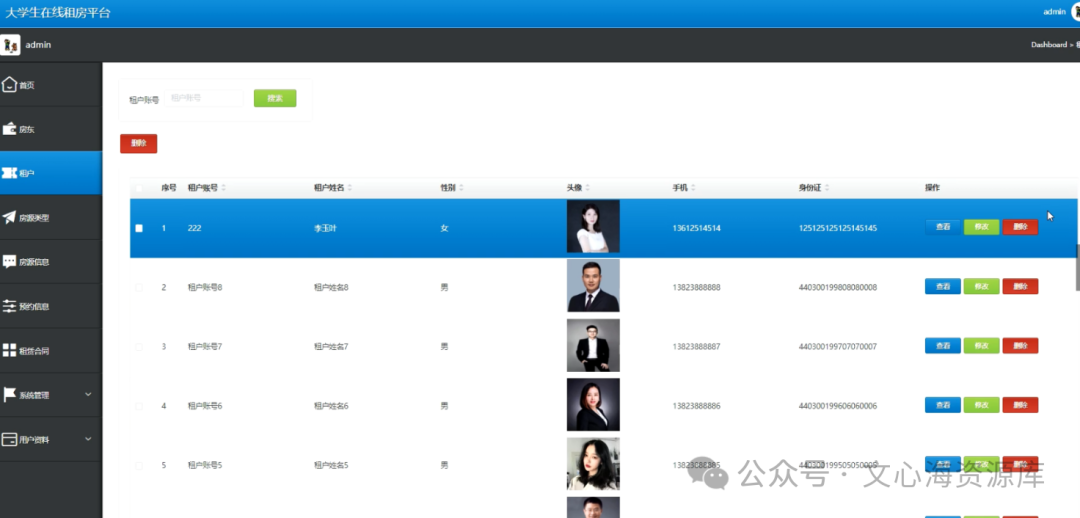Click 修改 for tenant 李玉叶
Screen dimensions: 1080x518
pos(982,227)
